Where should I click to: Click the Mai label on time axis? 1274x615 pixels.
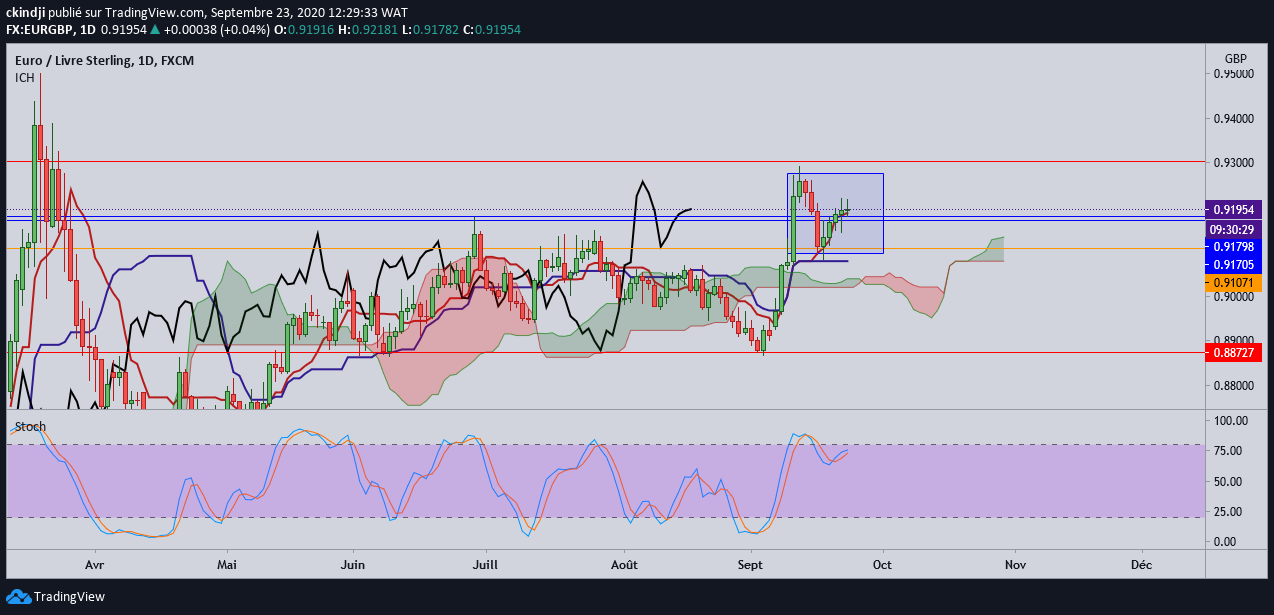pos(227,564)
